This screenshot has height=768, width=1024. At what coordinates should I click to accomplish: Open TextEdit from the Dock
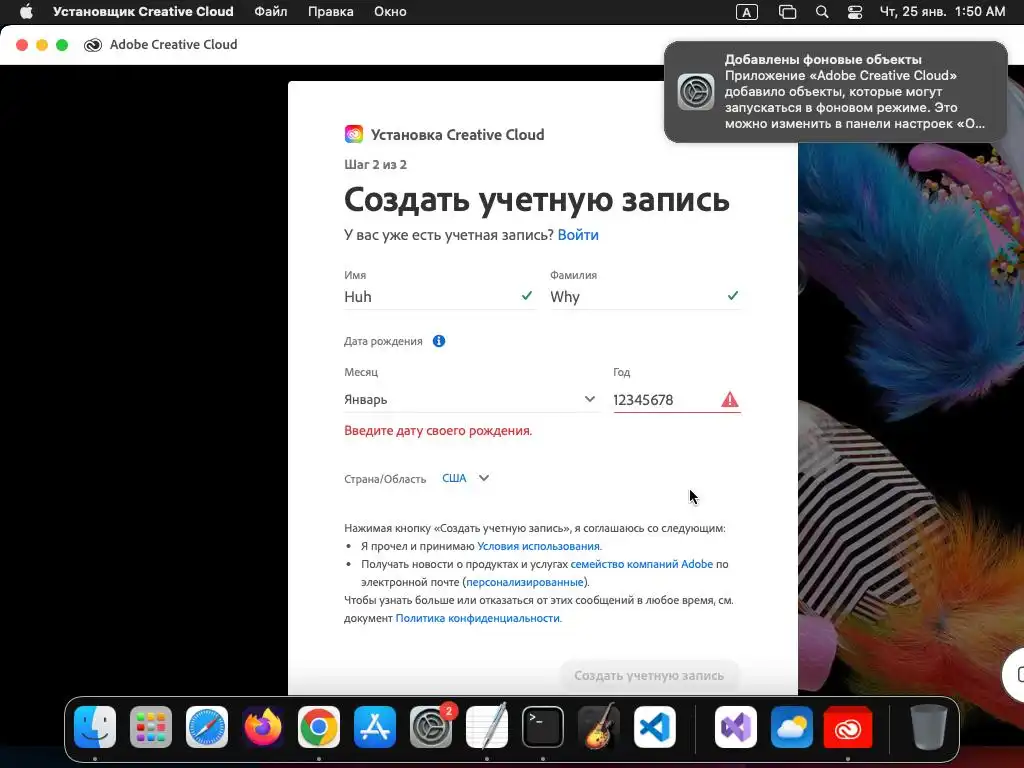[487, 727]
